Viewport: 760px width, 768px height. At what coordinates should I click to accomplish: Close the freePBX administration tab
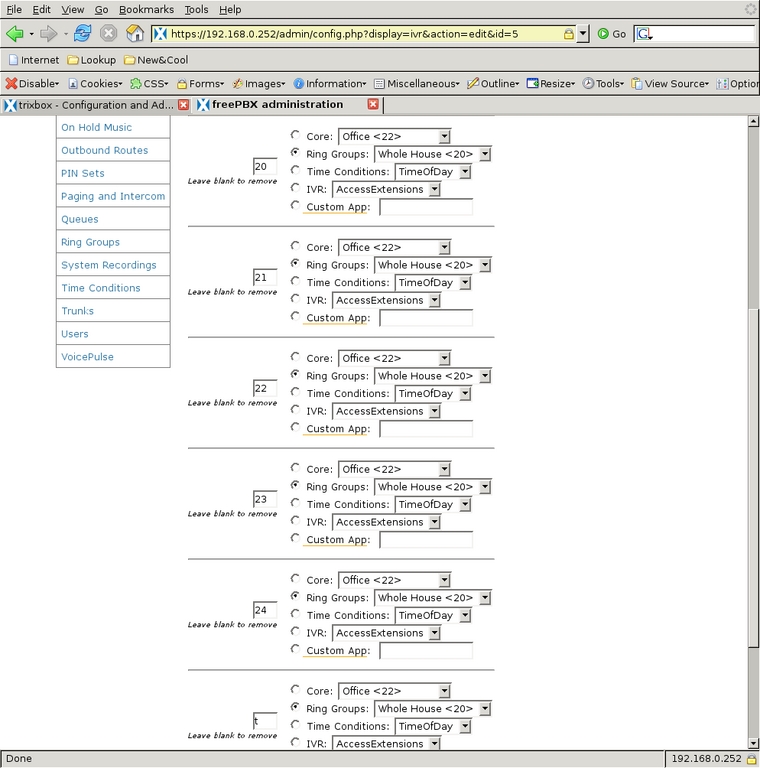point(373,104)
